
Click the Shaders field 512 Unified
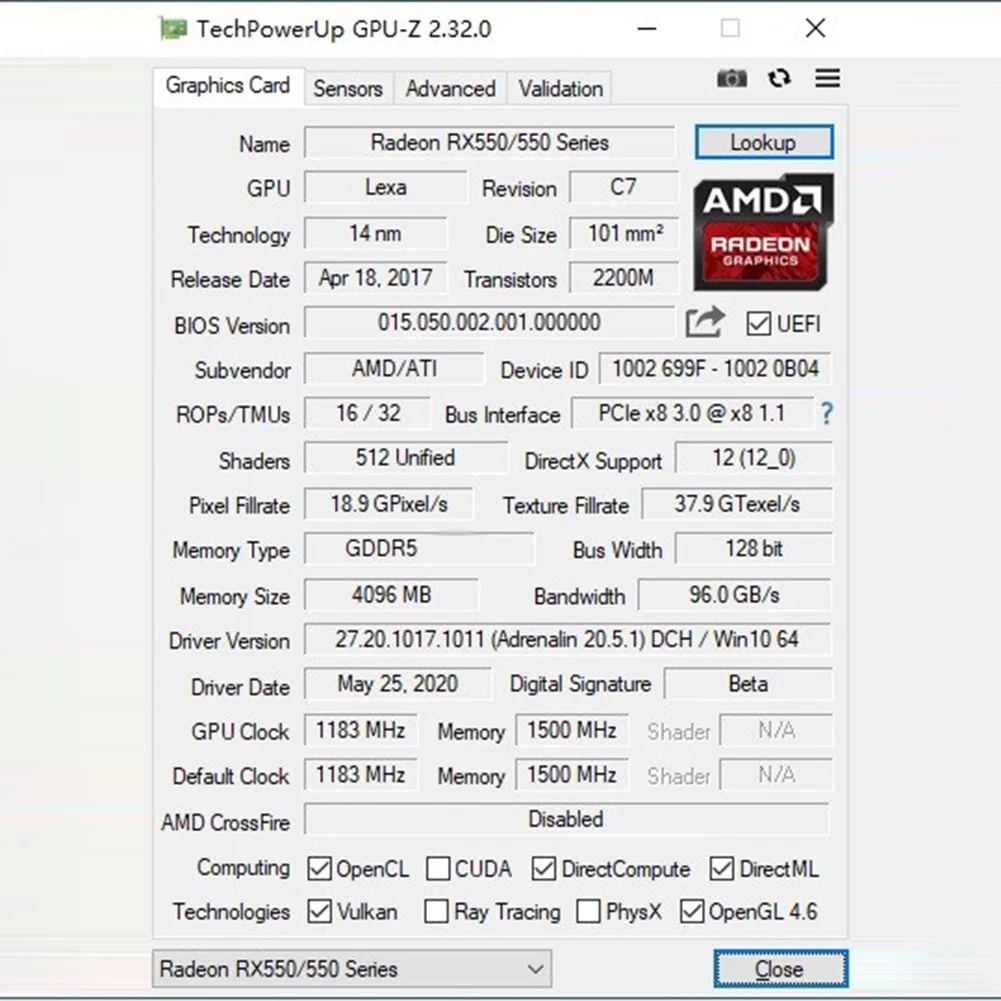click(x=405, y=458)
